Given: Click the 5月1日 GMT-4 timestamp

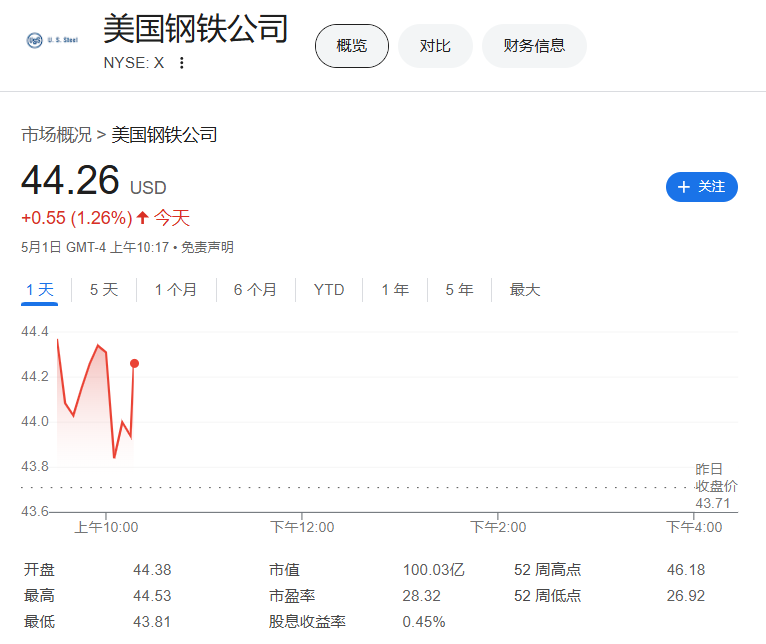Looking at the screenshot, I should point(95,247).
